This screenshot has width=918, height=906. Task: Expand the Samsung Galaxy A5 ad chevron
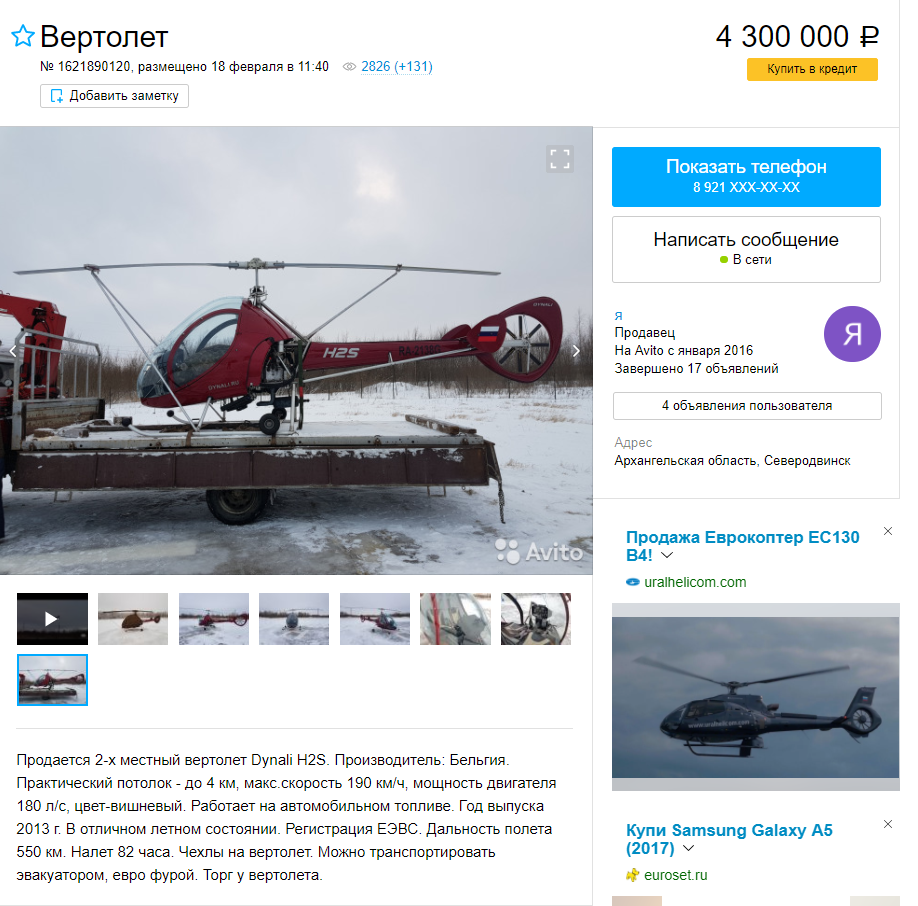click(x=688, y=848)
